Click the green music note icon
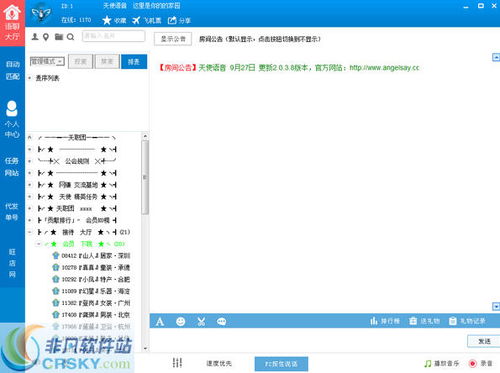Viewport: 500px width, 373px height. tap(428, 363)
